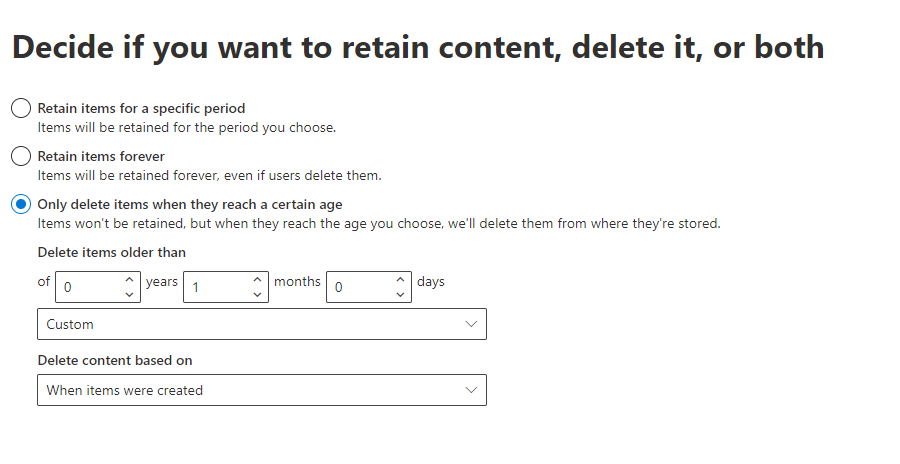The height and width of the screenshot is (464, 900).
Task: Click into the days number field
Action: 359,287
